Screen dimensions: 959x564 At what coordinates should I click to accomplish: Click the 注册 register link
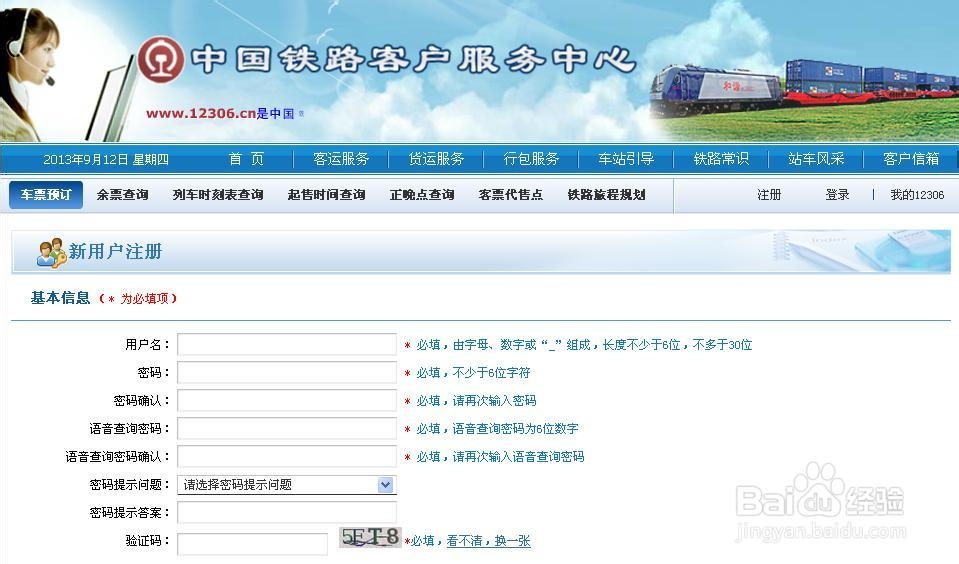click(x=769, y=195)
